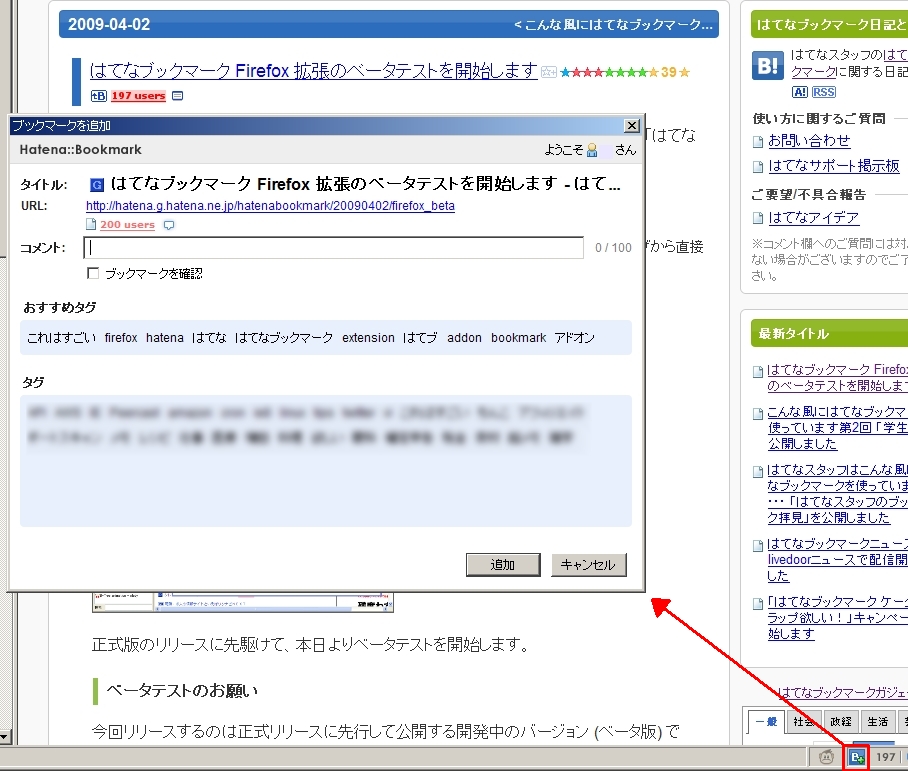Select the recommended tag bookmark
Image resolution: width=908 pixels, height=771 pixels.
click(x=518, y=338)
